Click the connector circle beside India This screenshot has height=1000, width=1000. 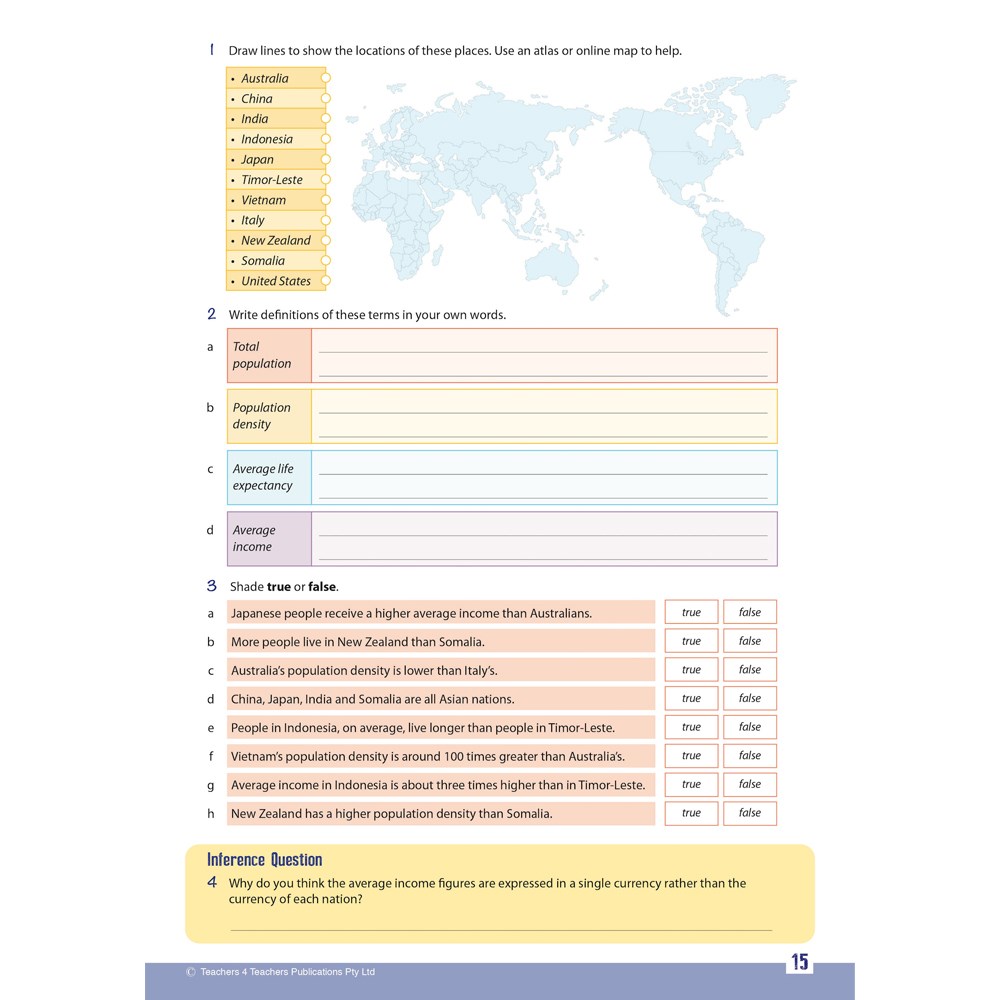(x=325, y=119)
